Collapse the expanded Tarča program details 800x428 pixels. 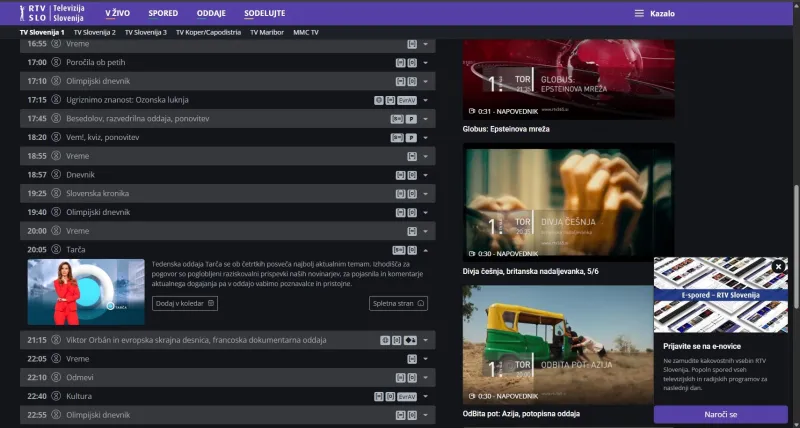click(x=426, y=249)
